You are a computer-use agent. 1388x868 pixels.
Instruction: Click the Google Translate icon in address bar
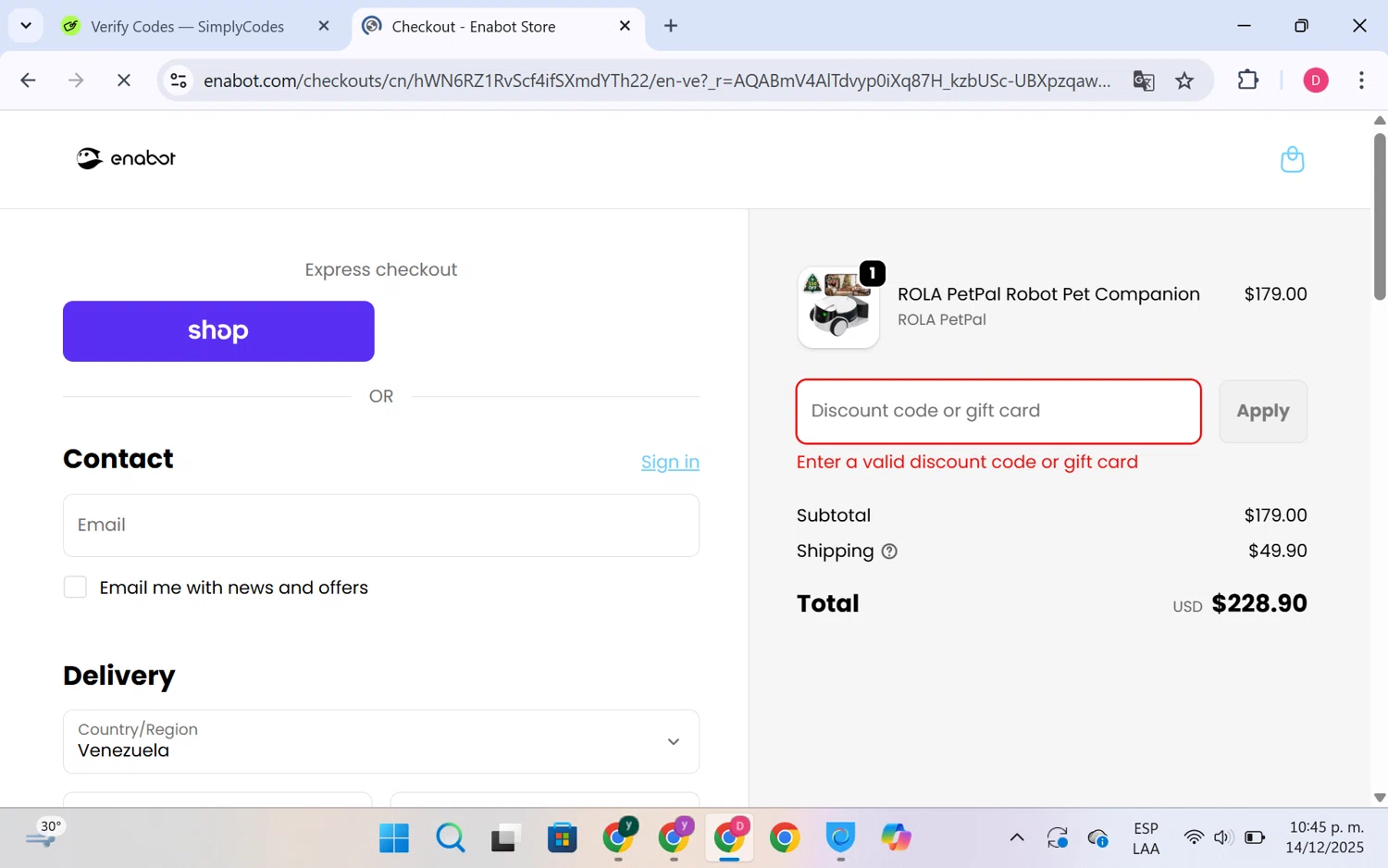pyautogui.click(x=1144, y=81)
